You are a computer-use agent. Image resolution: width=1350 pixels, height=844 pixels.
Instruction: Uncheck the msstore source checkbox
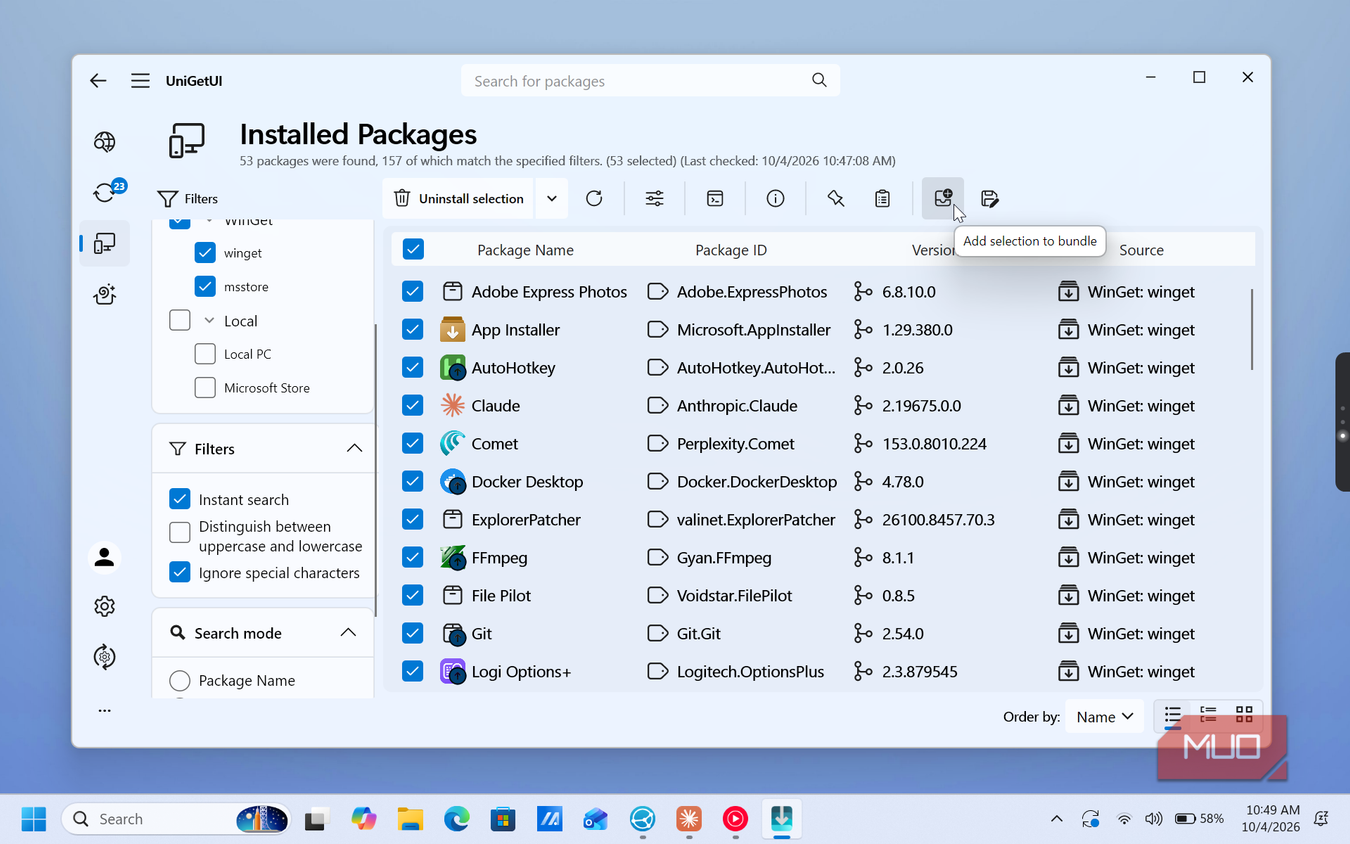pos(205,287)
